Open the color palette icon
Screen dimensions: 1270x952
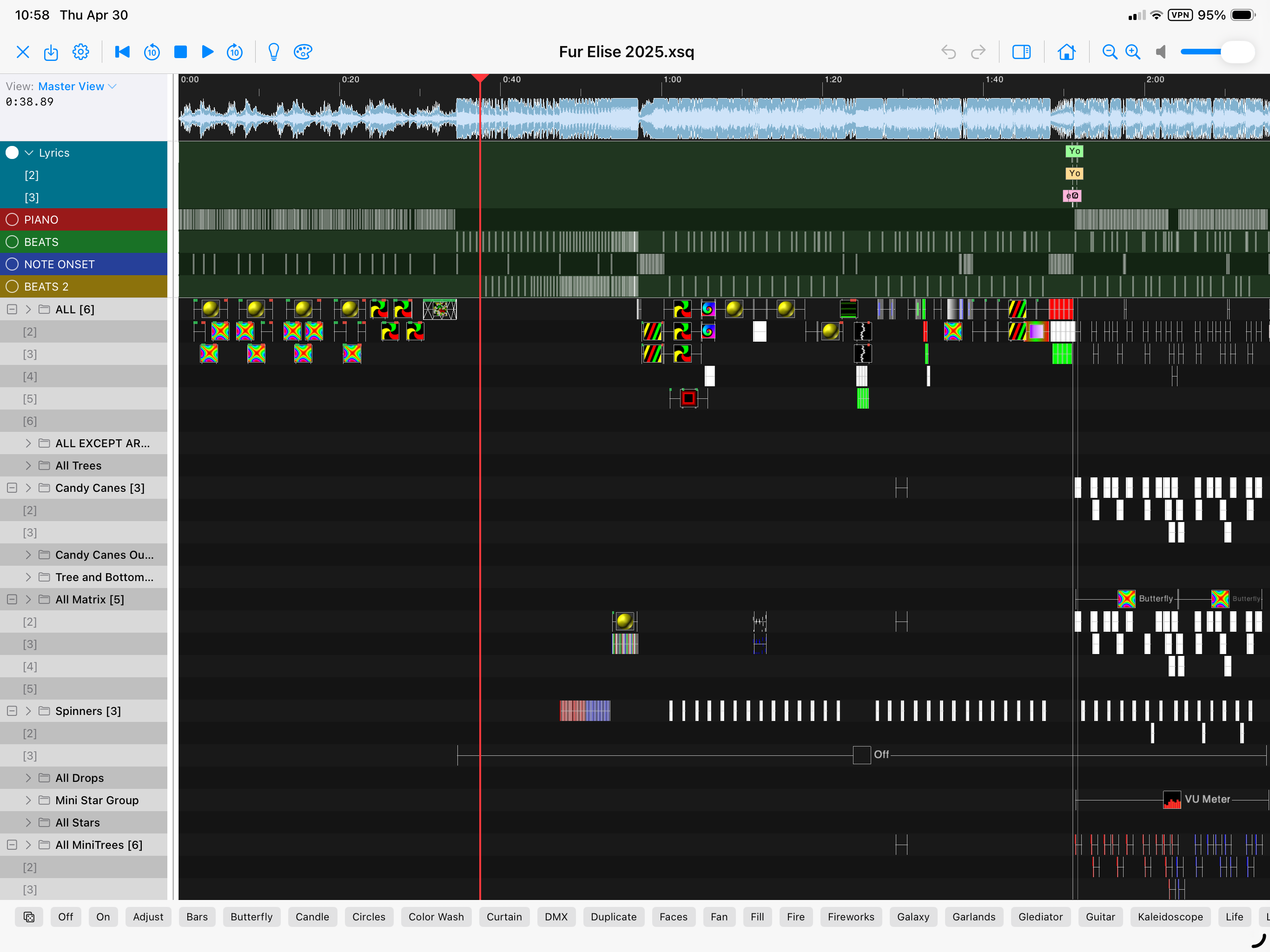(x=303, y=52)
